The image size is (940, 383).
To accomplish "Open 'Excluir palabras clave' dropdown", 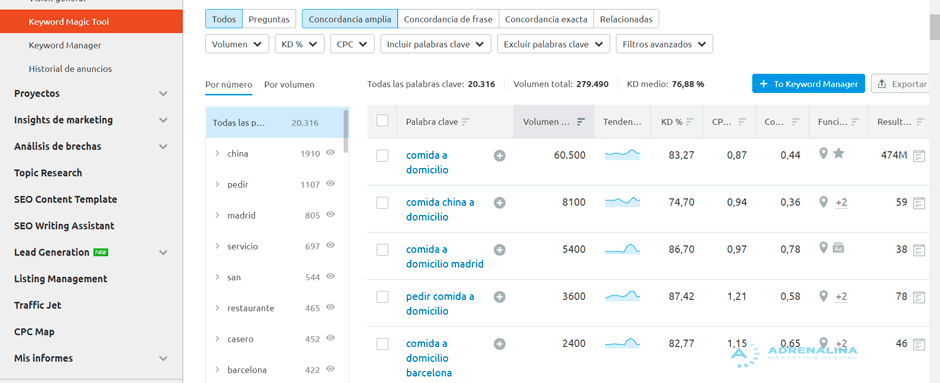I will [553, 44].
